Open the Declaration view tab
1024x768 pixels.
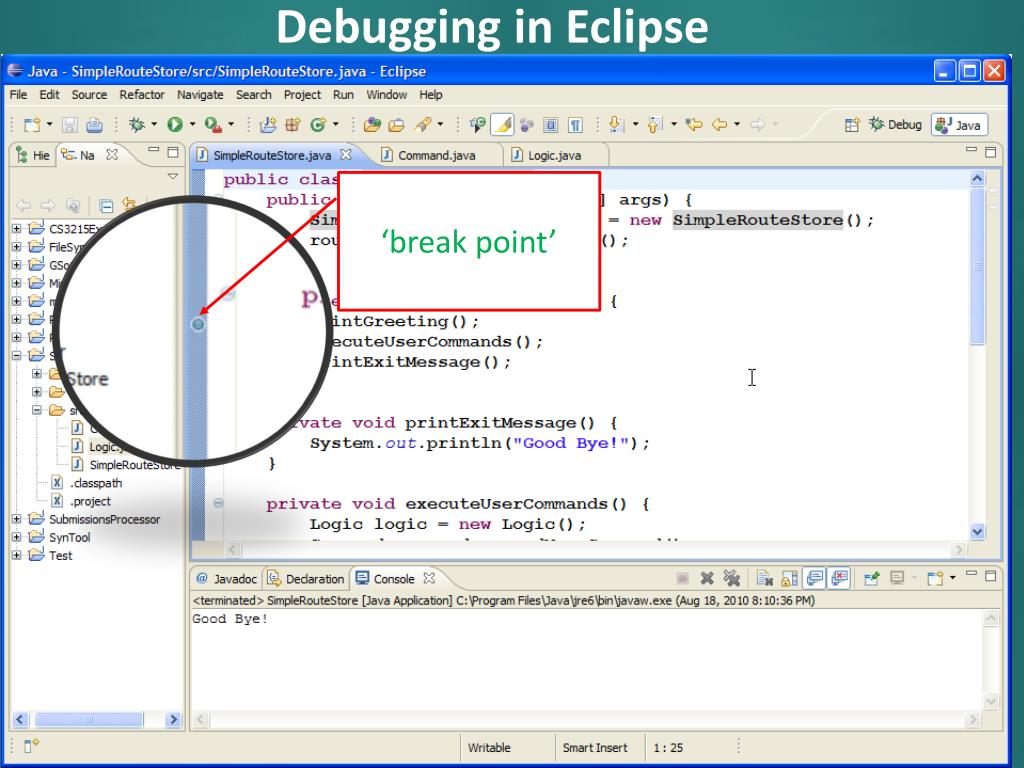tap(306, 579)
